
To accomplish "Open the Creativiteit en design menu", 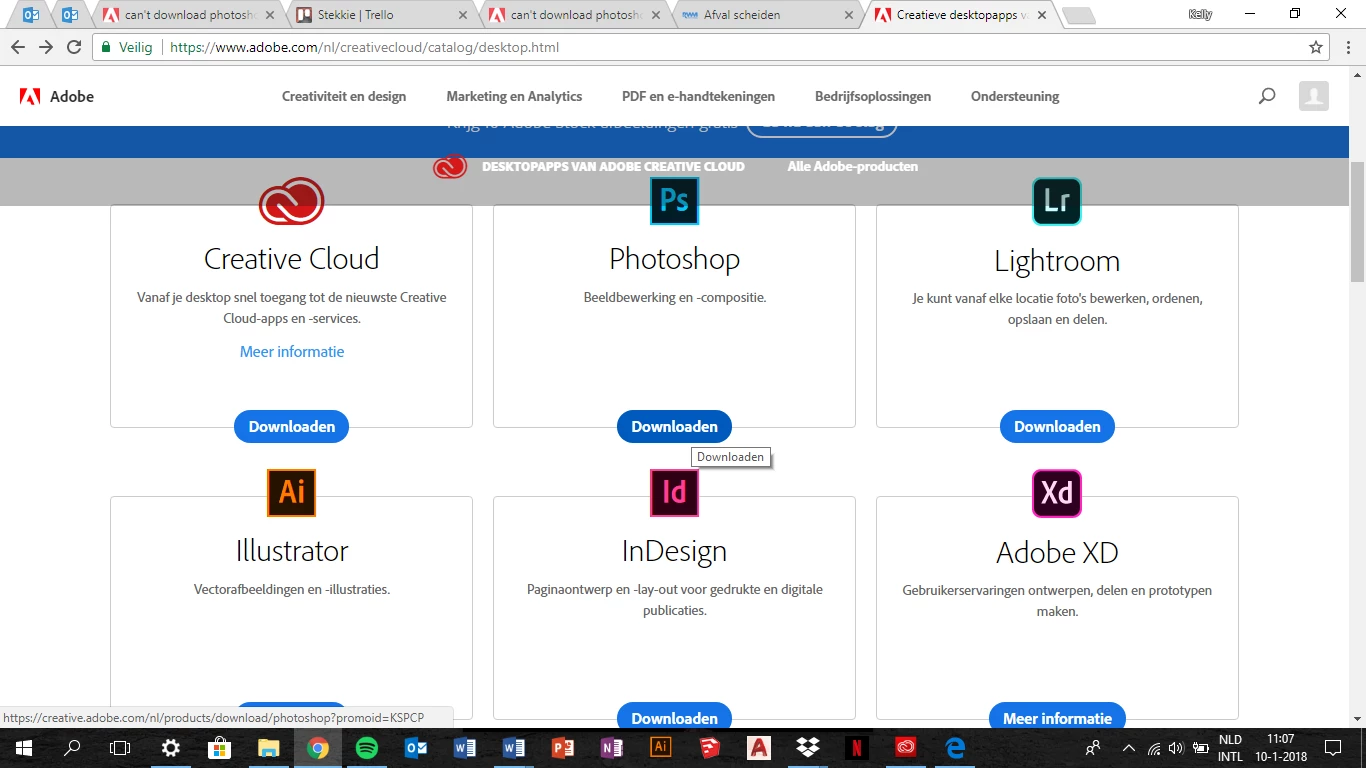I will (x=344, y=96).
